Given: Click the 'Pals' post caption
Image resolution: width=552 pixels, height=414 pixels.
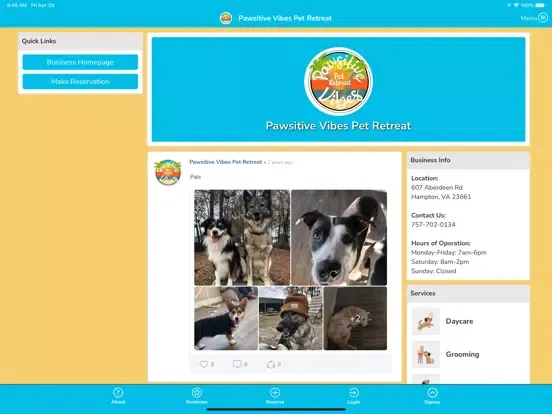Looking at the screenshot, I should point(195,177).
